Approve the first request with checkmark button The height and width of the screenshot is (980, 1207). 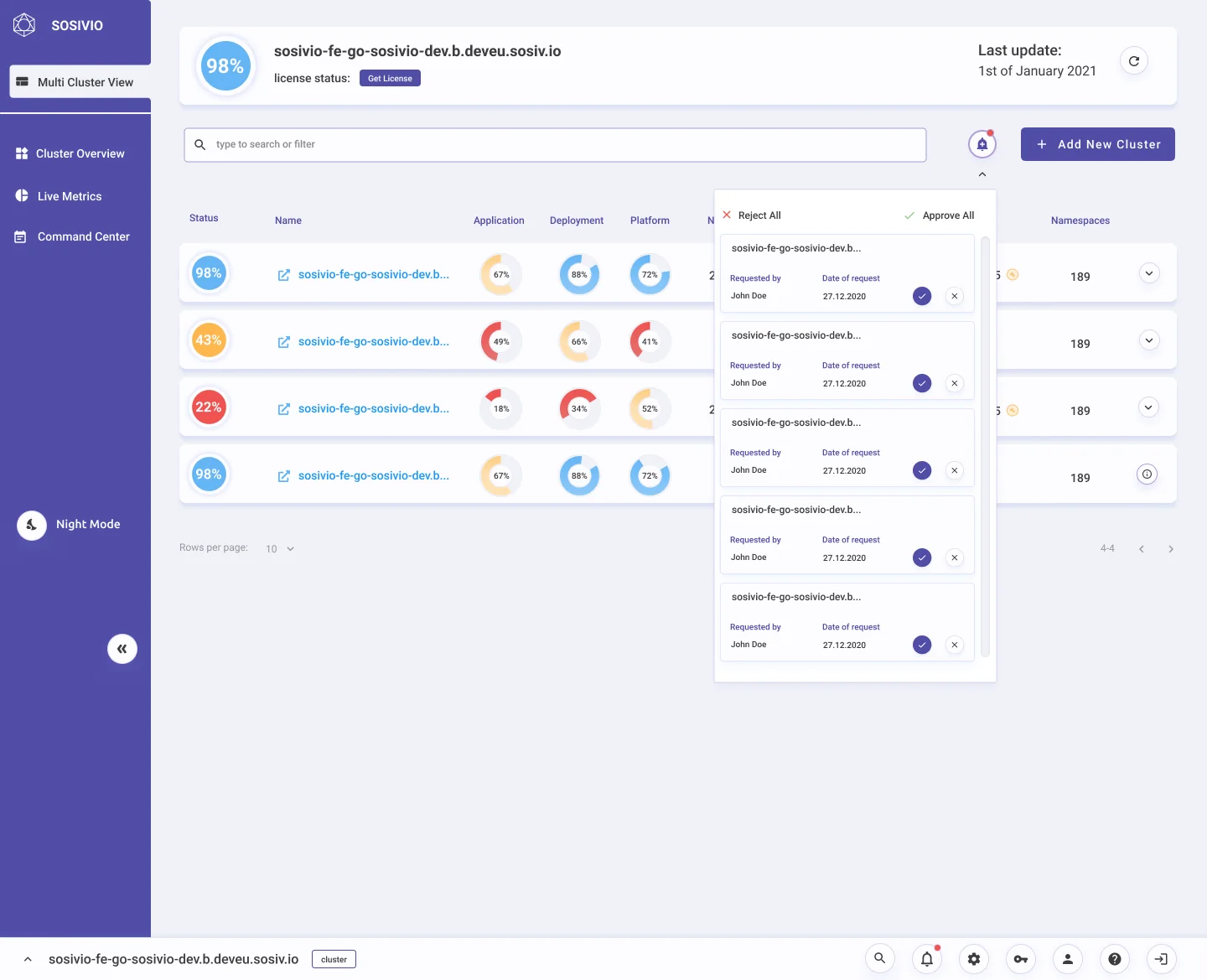(922, 296)
